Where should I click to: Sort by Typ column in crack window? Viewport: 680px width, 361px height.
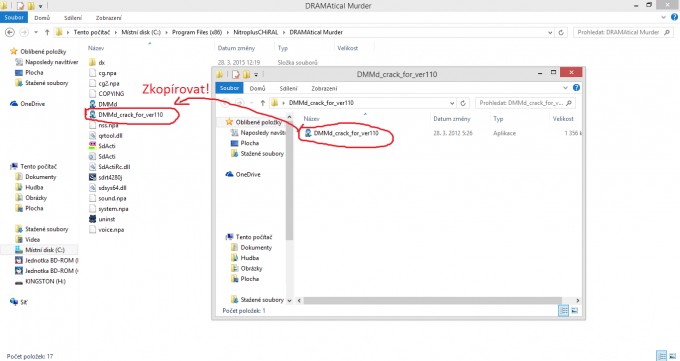pos(498,118)
